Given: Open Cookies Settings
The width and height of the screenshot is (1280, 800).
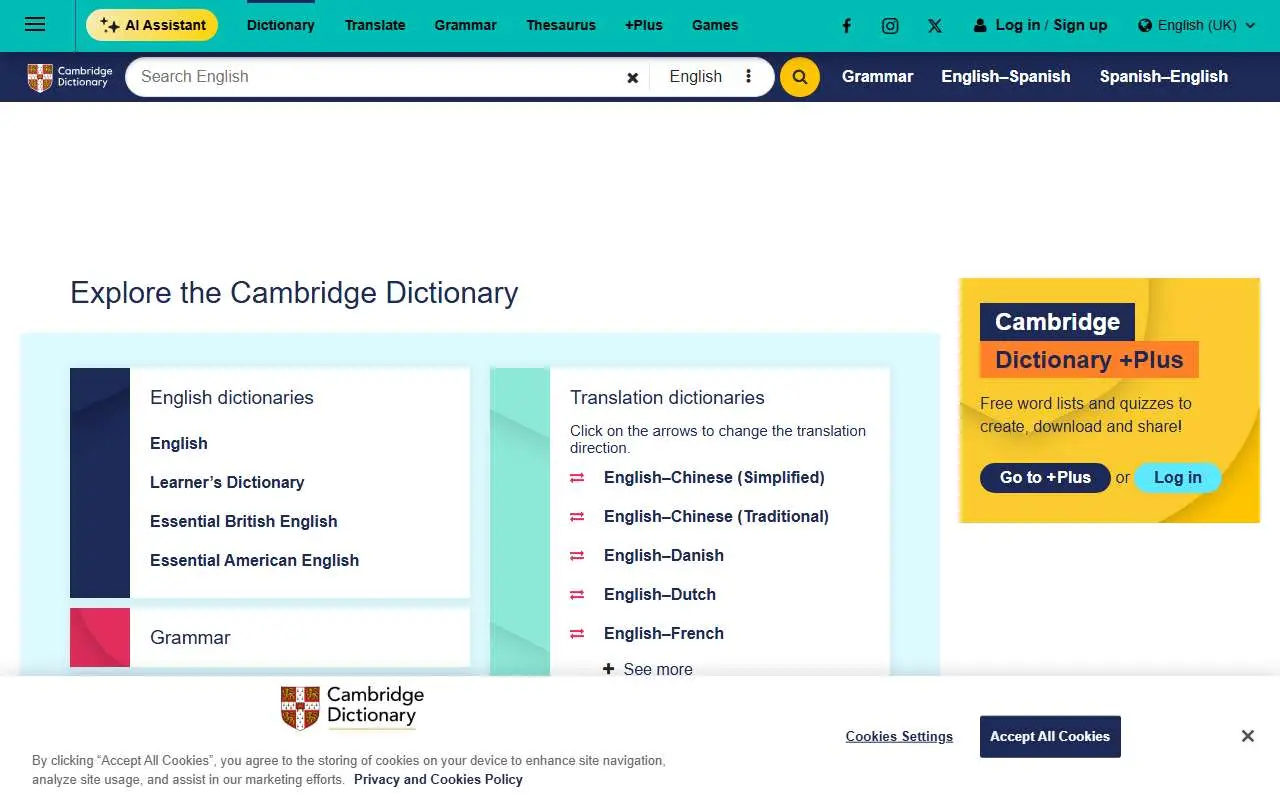Looking at the screenshot, I should pyautogui.click(x=899, y=736).
